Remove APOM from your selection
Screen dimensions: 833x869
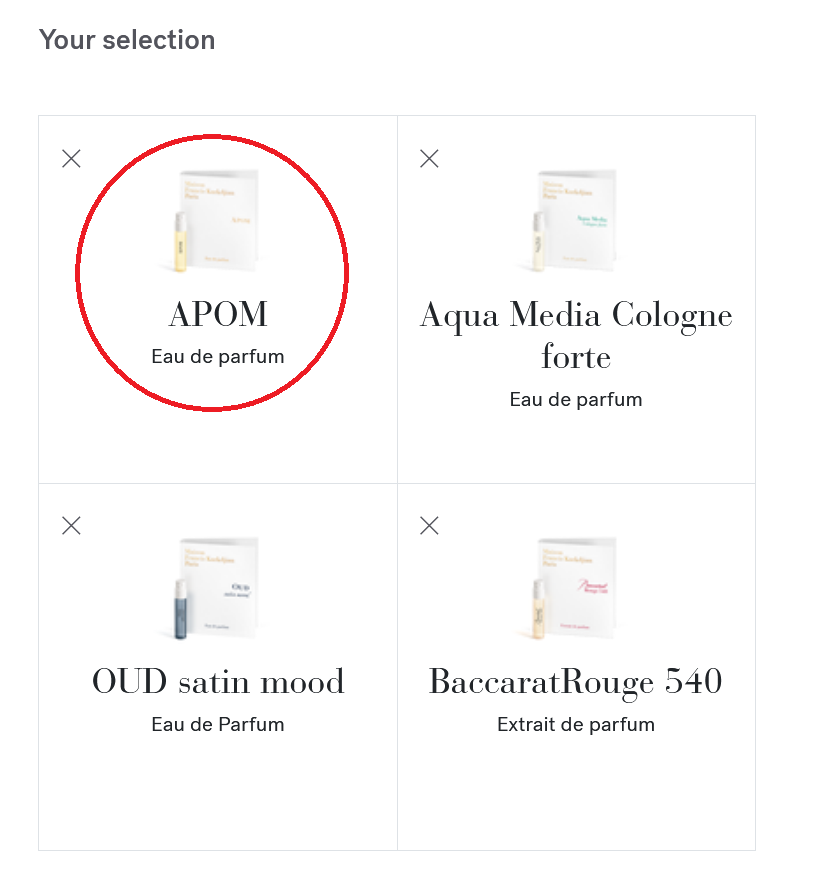click(71, 158)
